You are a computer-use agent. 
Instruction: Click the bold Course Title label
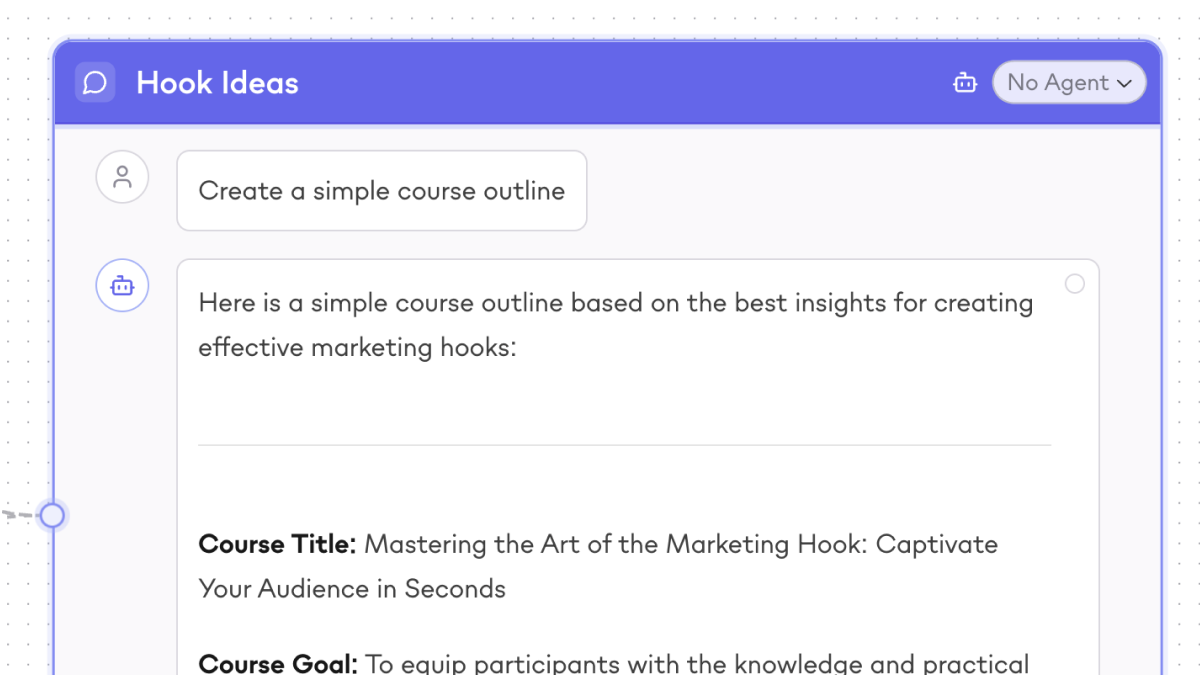[x=277, y=545]
